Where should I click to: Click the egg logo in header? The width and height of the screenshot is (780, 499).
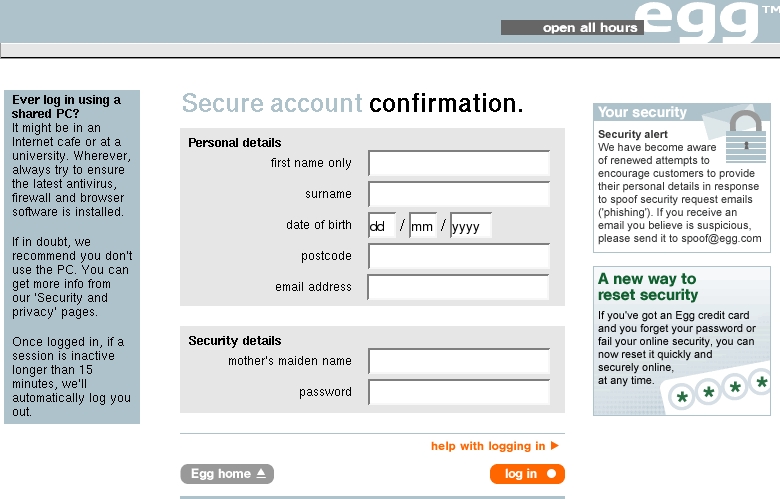pyautogui.click(x=698, y=21)
